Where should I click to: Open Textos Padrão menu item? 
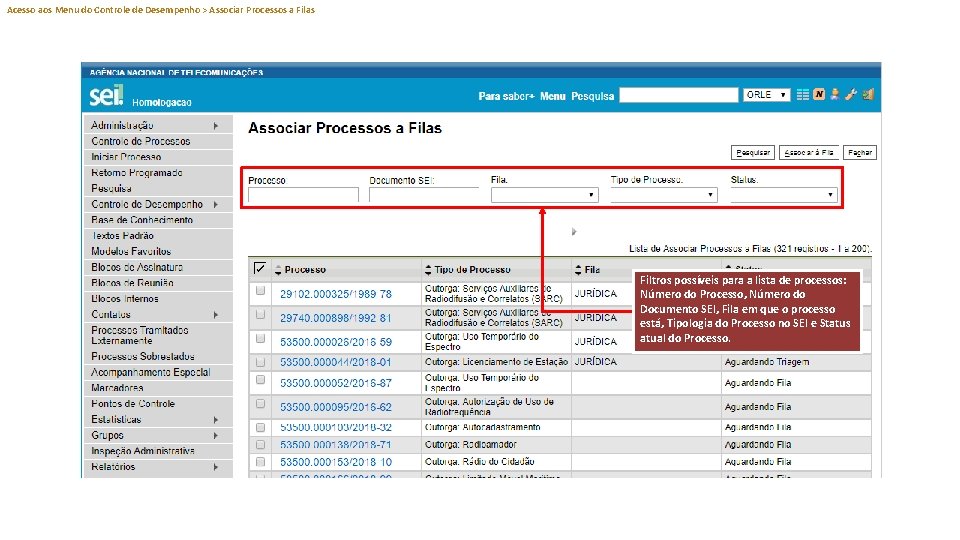(158, 236)
